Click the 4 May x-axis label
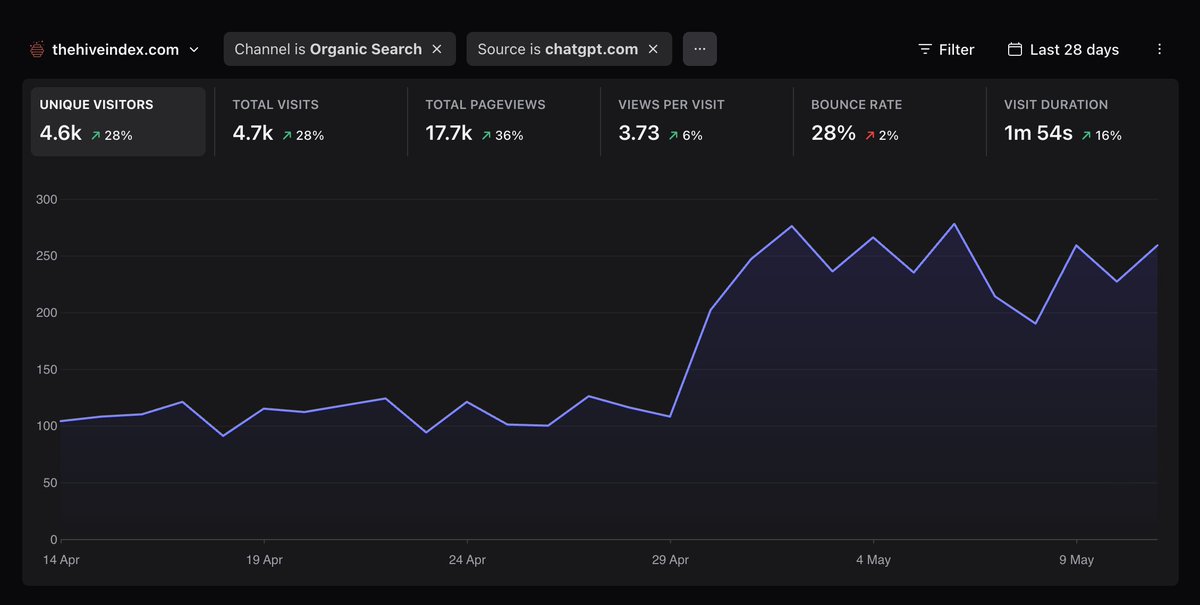Screen dimensions: 1200x605 (873, 560)
